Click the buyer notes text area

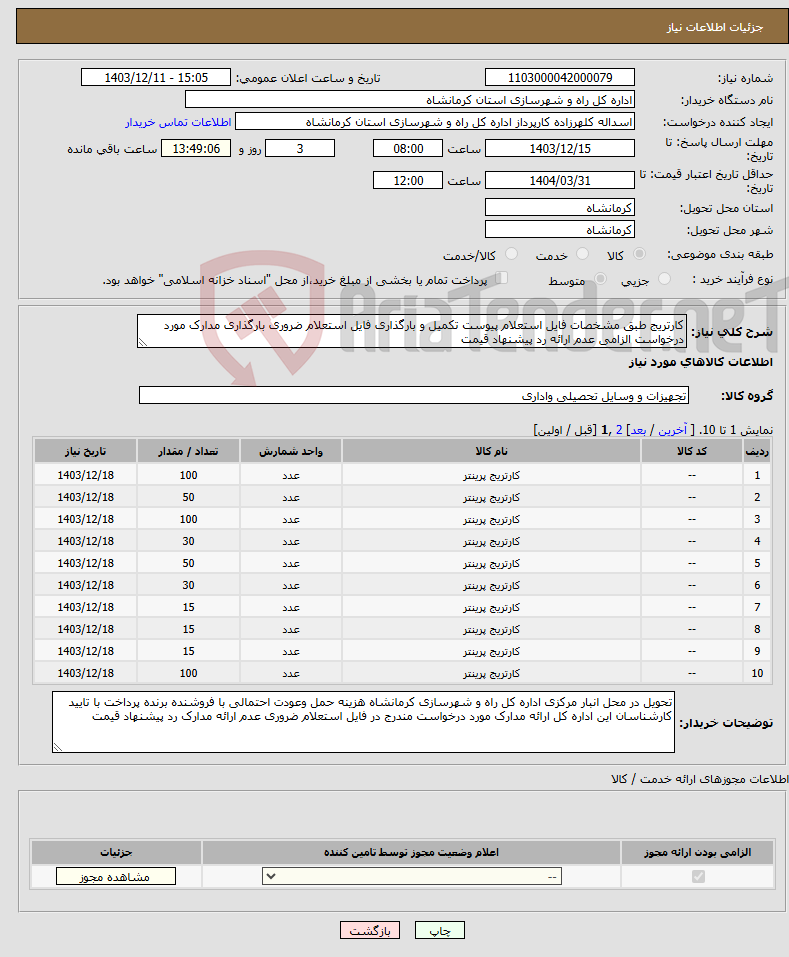(363, 722)
